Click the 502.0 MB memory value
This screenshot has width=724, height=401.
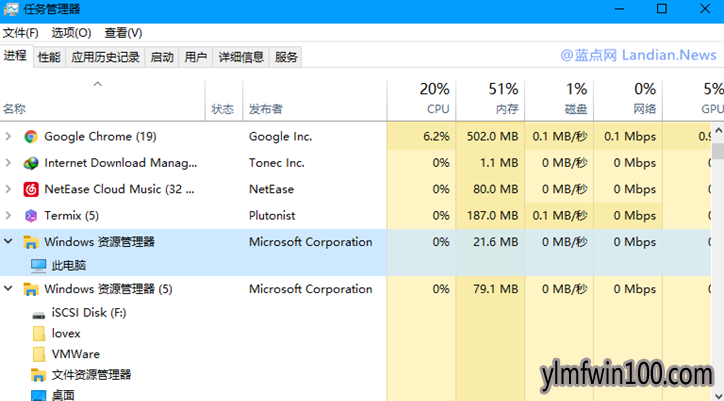point(492,136)
